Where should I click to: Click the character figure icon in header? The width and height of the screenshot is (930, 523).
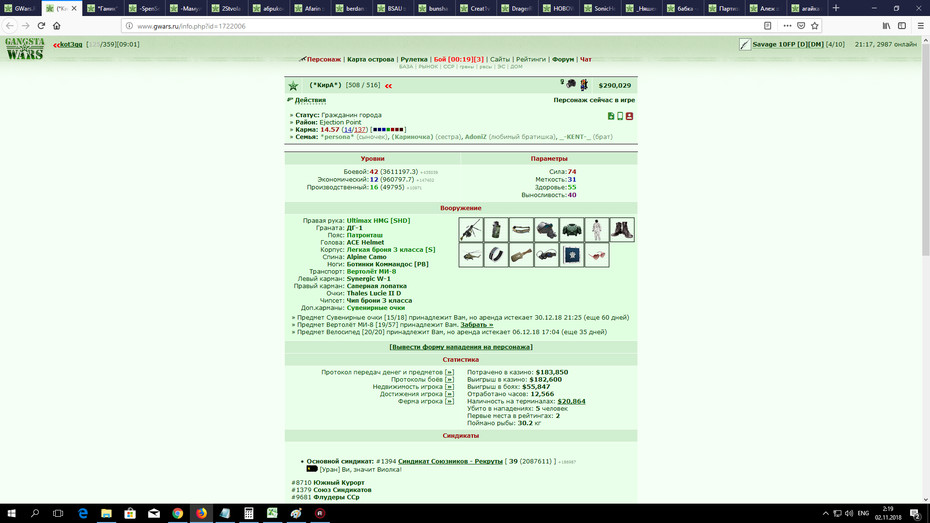(x=584, y=85)
